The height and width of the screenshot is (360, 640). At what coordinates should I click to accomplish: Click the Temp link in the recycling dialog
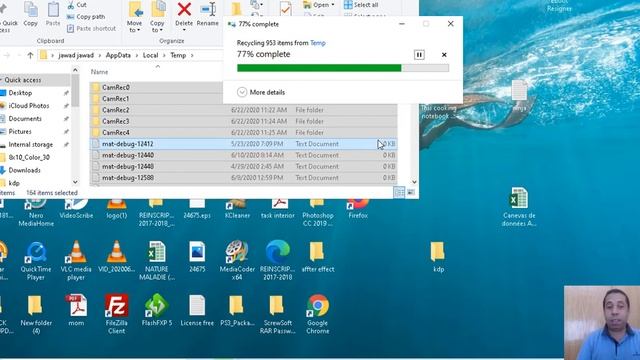tap(318, 43)
